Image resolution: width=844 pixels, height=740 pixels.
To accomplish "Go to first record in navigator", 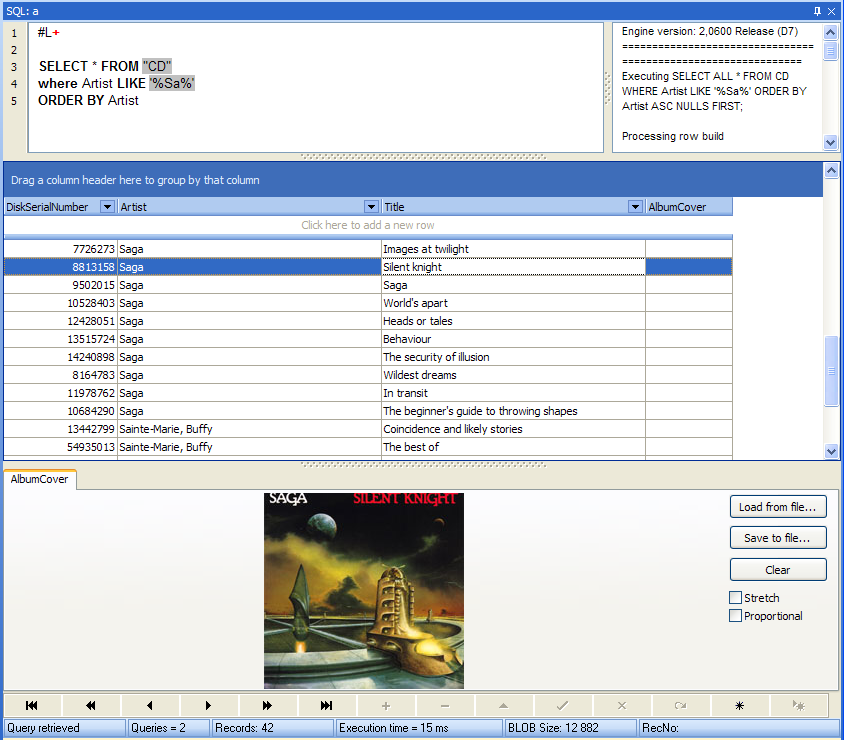I will click(32, 705).
